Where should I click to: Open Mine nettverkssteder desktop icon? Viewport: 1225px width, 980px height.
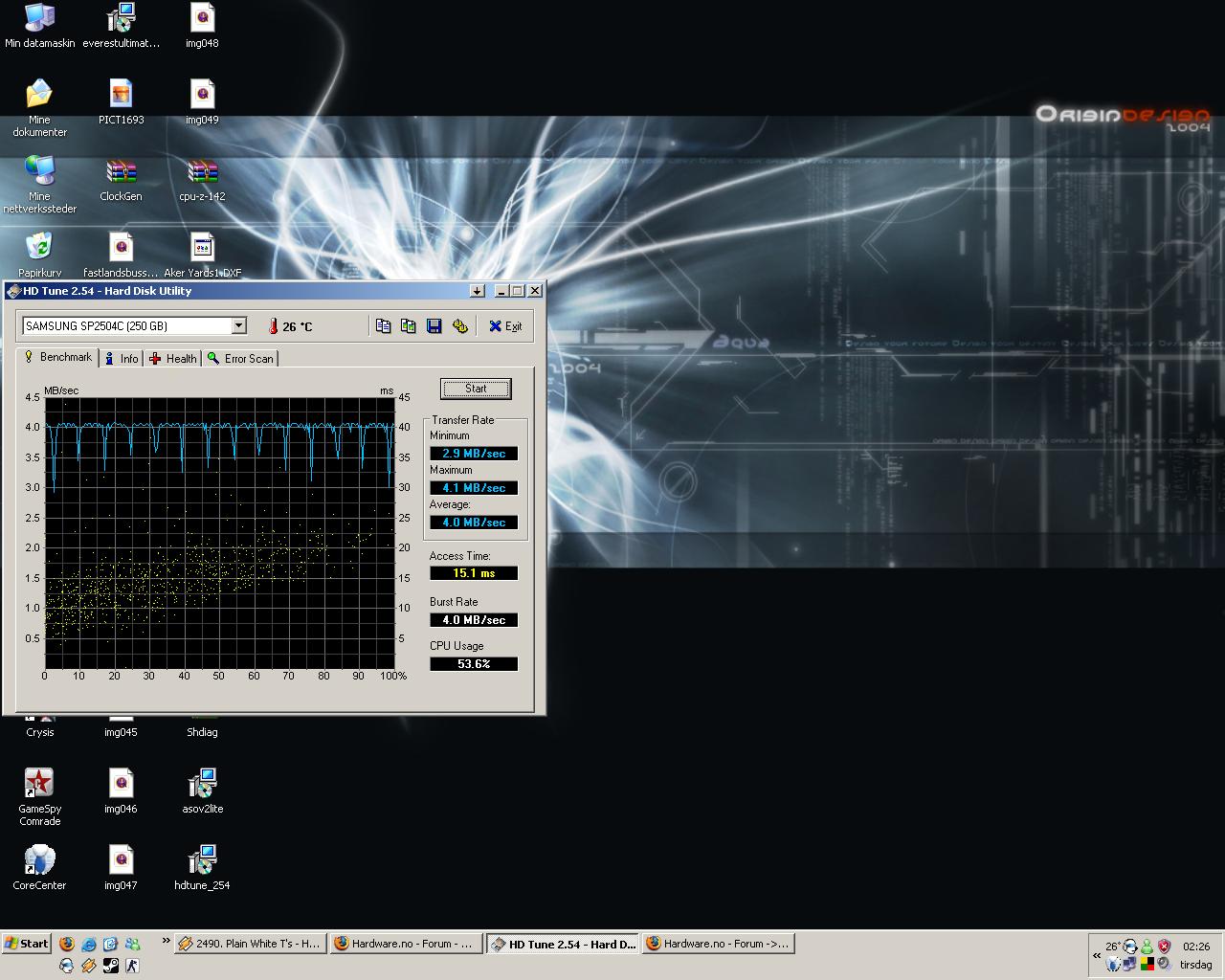pyautogui.click(x=39, y=184)
